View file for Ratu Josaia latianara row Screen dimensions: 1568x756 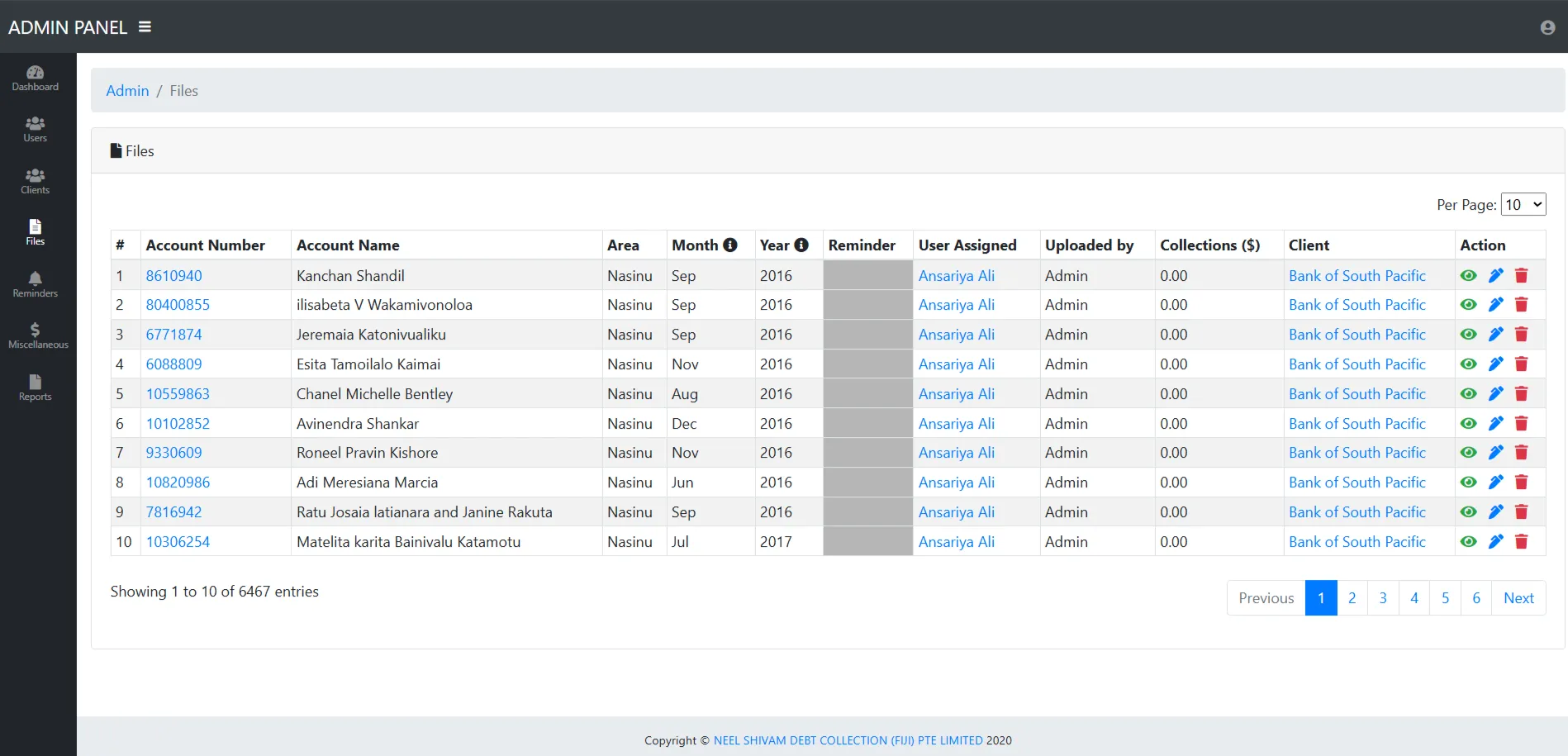point(1468,512)
